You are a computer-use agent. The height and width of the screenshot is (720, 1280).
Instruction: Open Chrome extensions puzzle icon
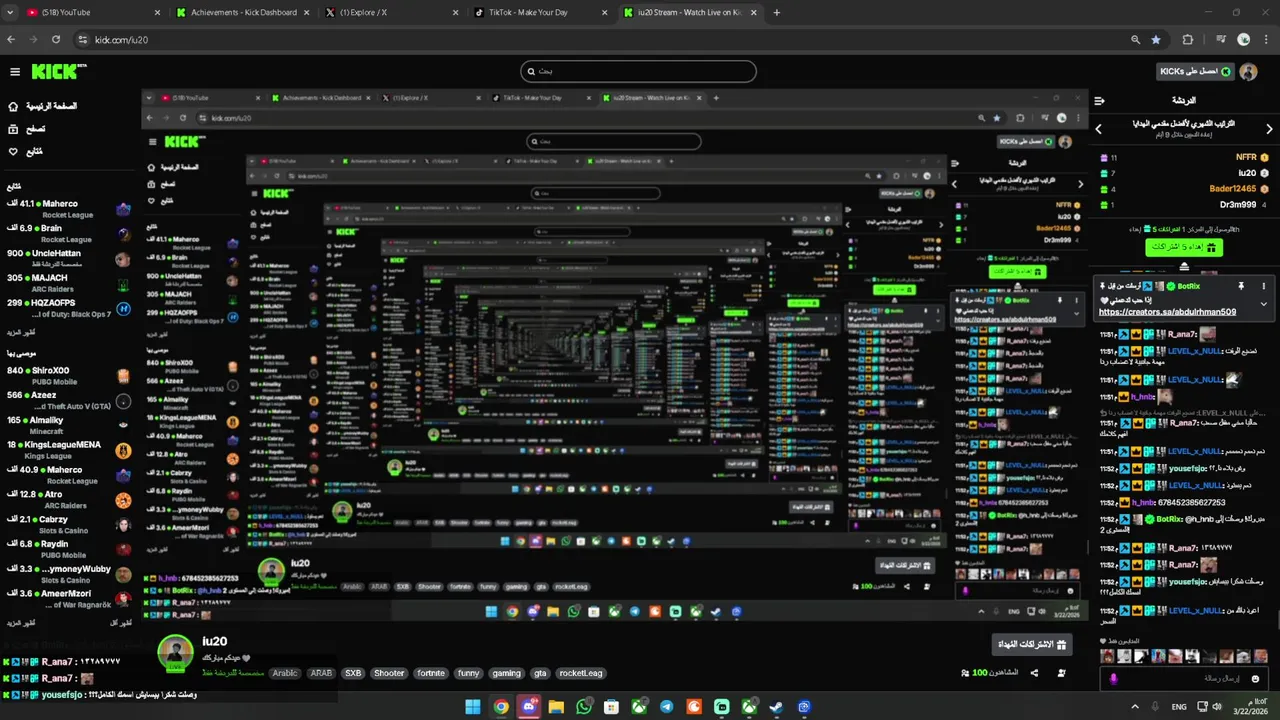point(1188,40)
